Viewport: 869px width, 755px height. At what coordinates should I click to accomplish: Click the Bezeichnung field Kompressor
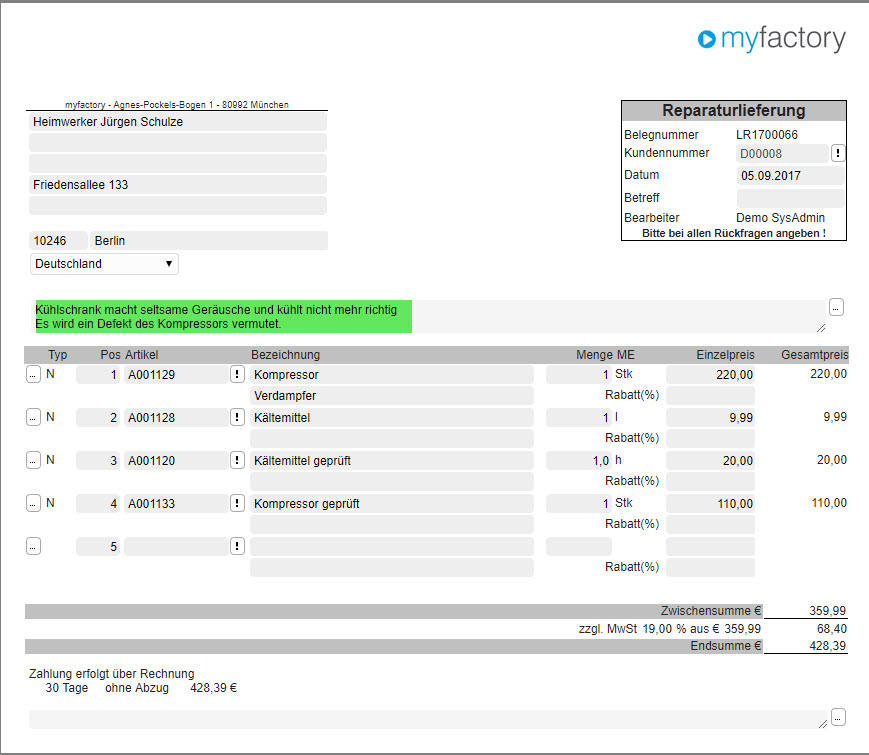[392, 375]
